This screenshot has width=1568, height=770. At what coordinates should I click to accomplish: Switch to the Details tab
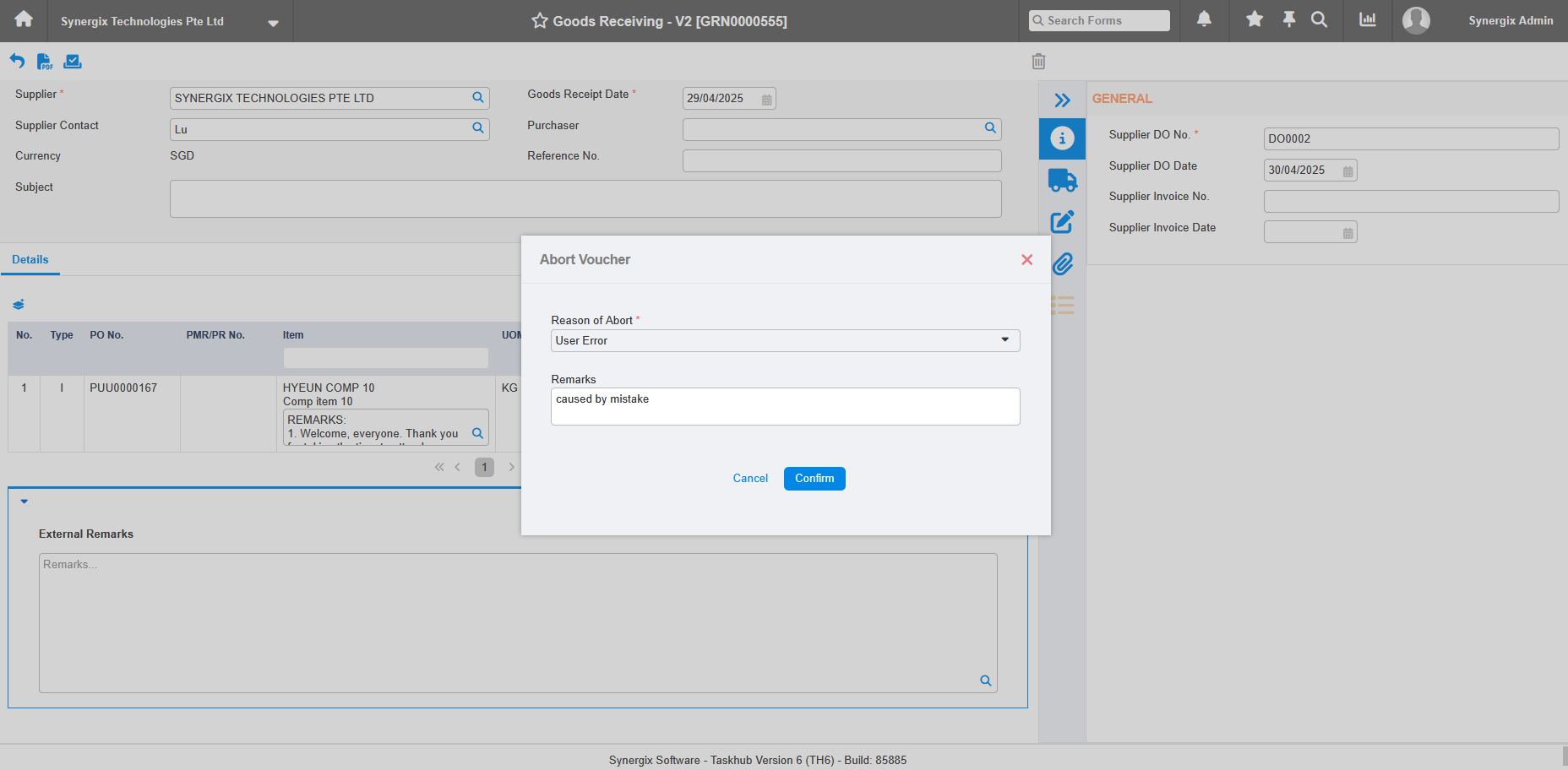[x=30, y=259]
